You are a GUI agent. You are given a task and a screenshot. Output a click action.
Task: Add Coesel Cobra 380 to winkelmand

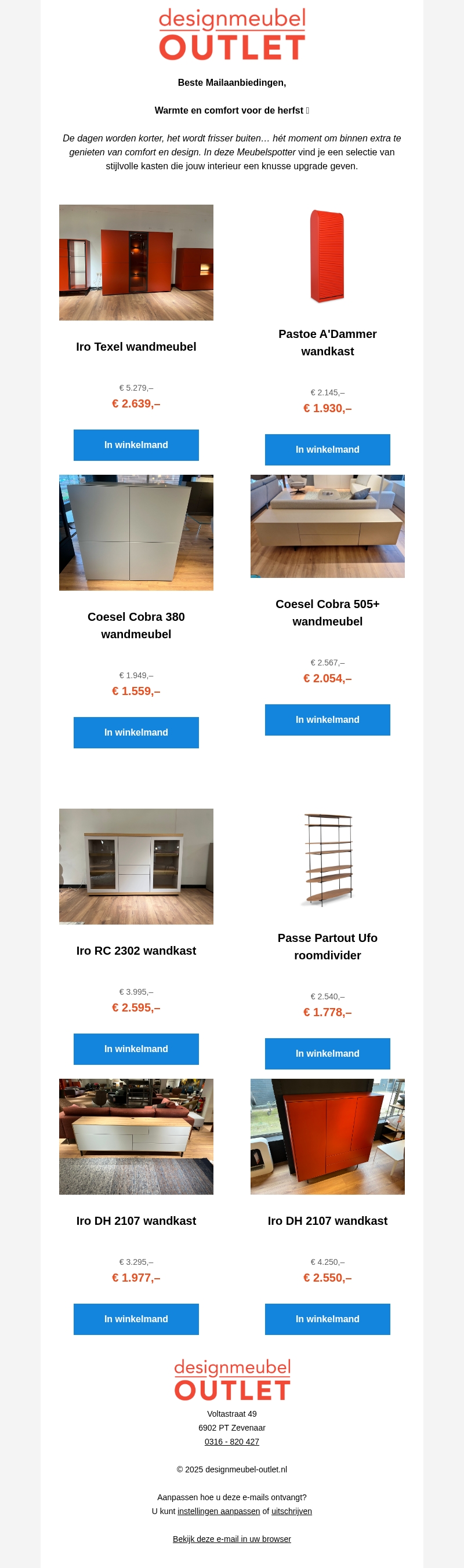[136, 732]
